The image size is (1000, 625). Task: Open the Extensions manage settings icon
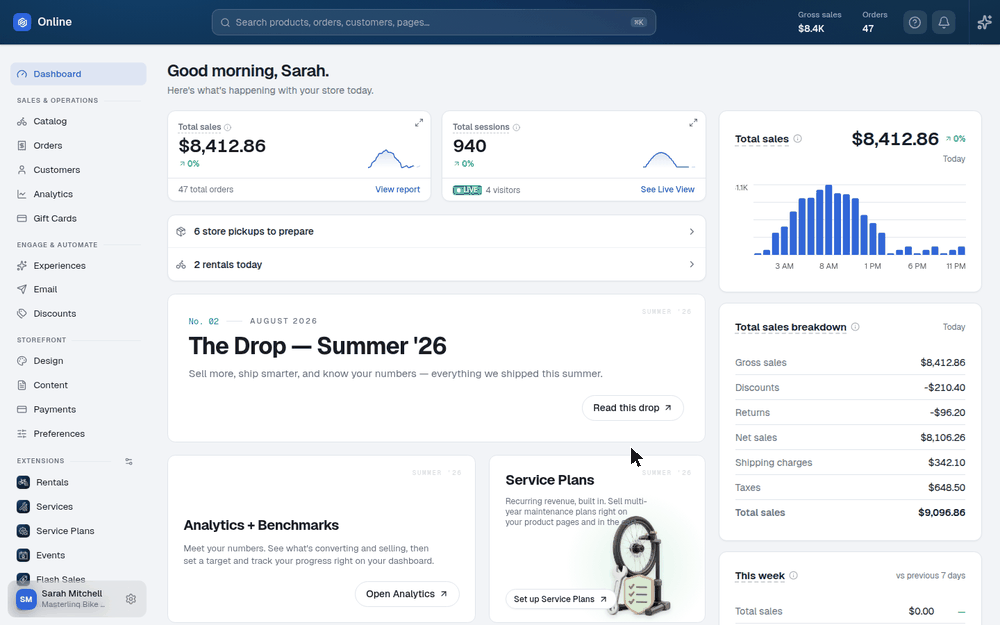click(x=129, y=461)
